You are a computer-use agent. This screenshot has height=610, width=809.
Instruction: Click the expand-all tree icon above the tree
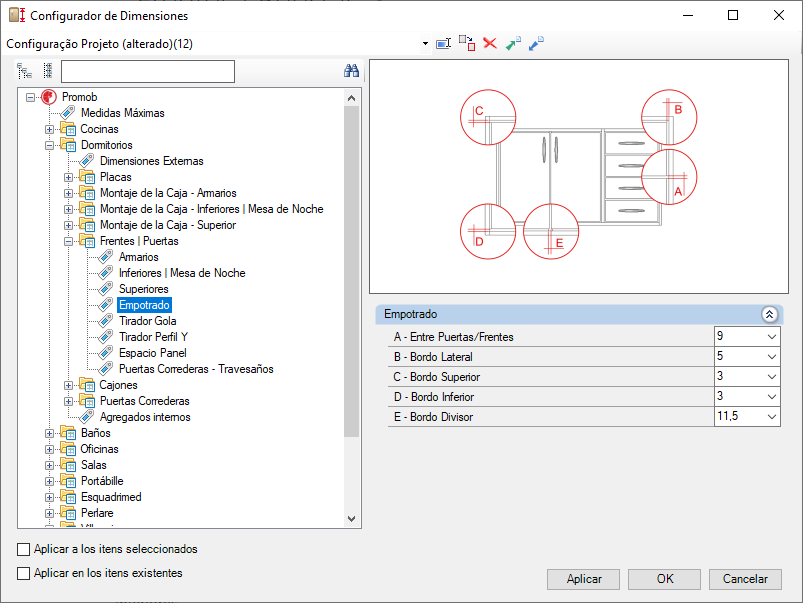tap(24, 71)
